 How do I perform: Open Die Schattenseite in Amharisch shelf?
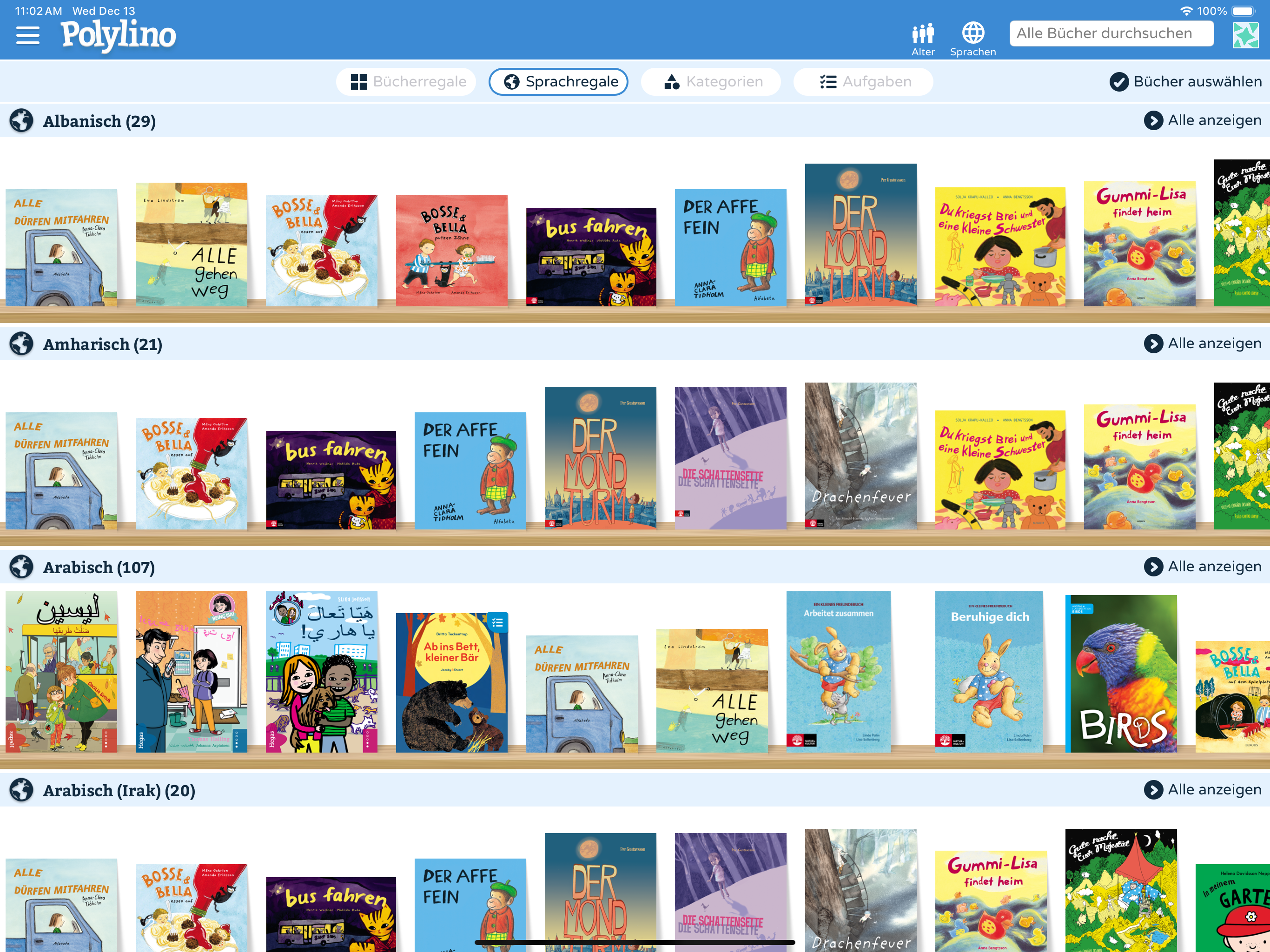tap(730, 457)
